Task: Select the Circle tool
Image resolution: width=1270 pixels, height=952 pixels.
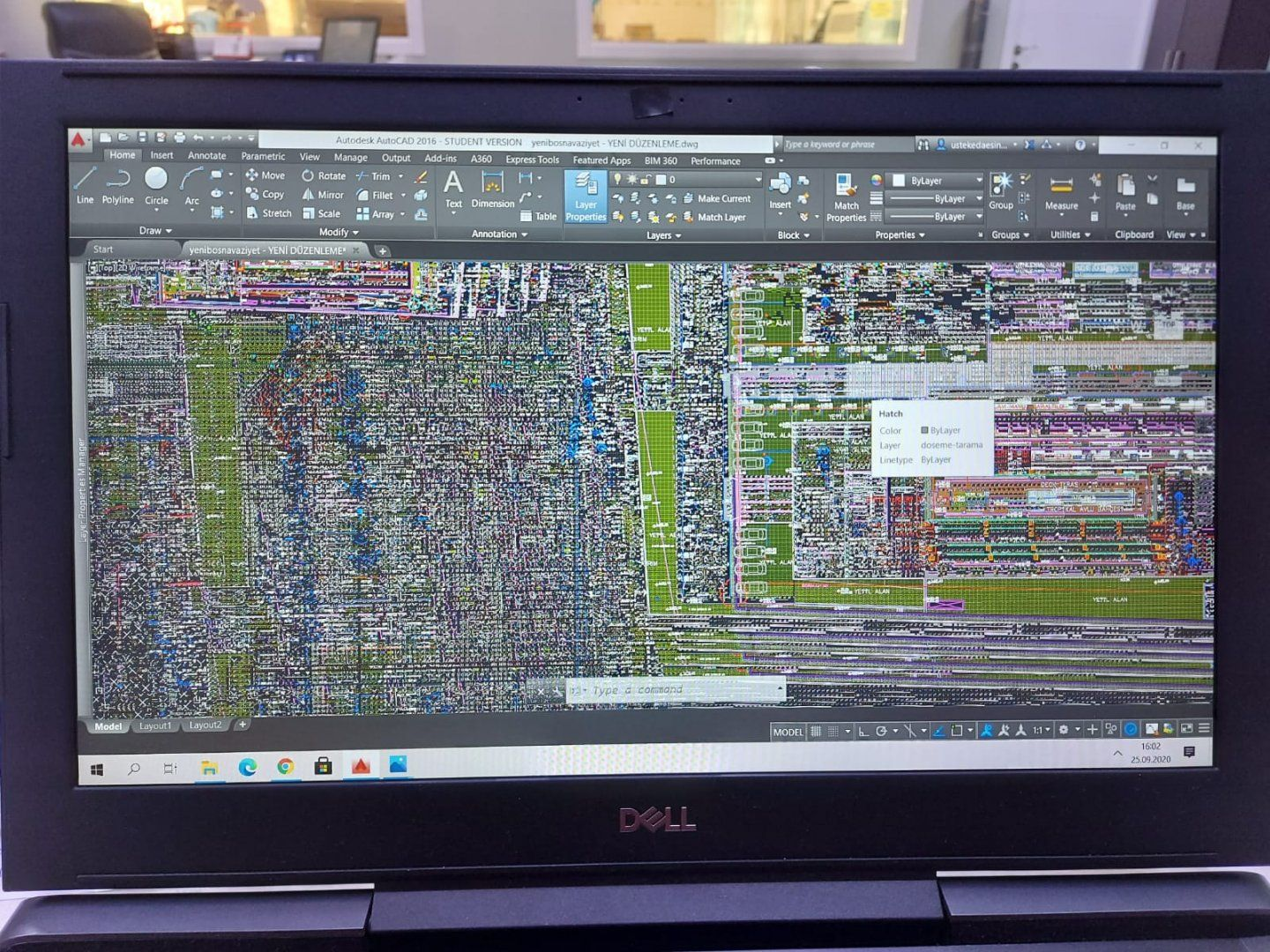Action: [156, 186]
